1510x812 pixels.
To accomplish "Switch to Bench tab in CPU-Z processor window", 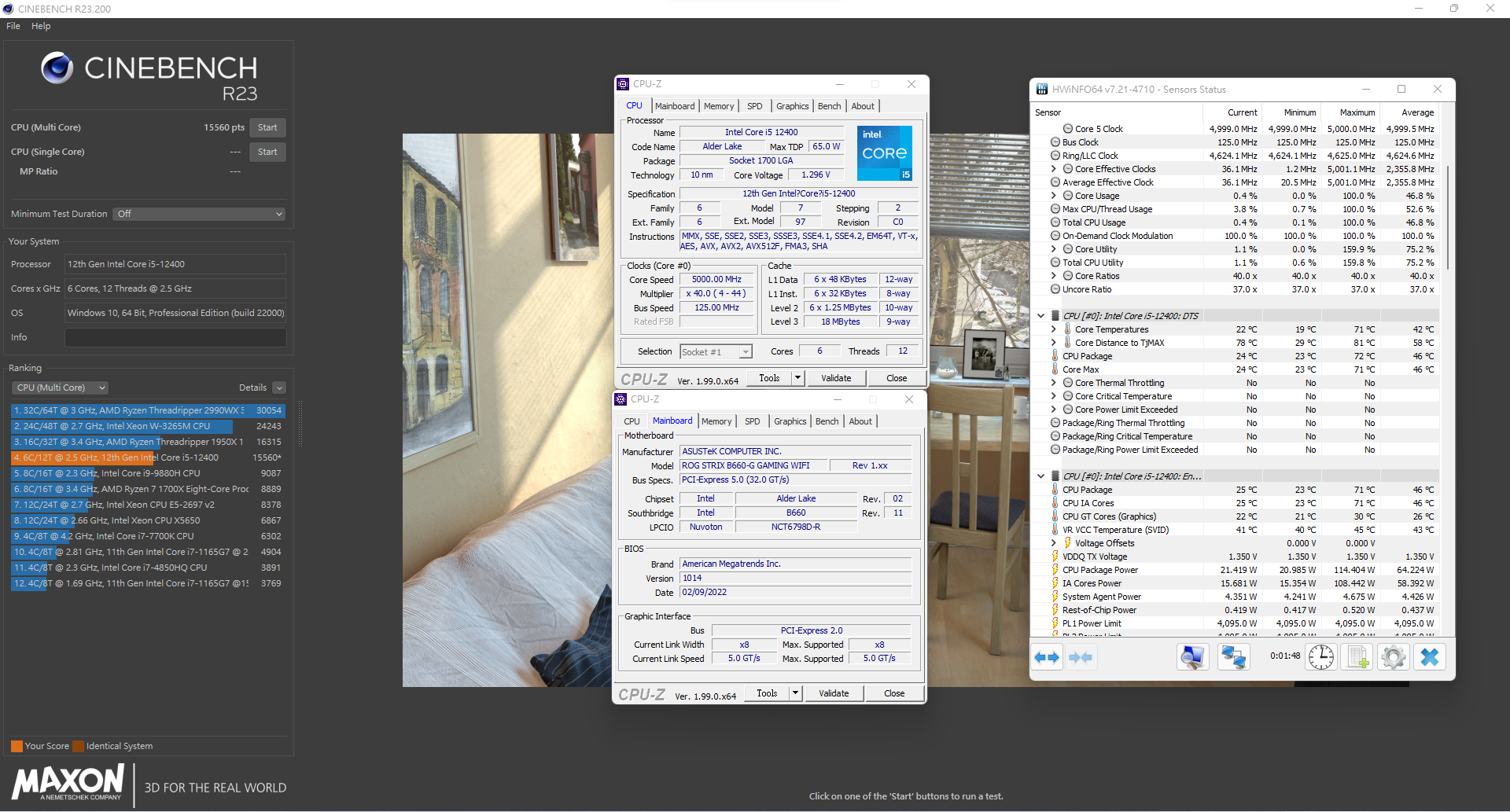I will (830, 106).
